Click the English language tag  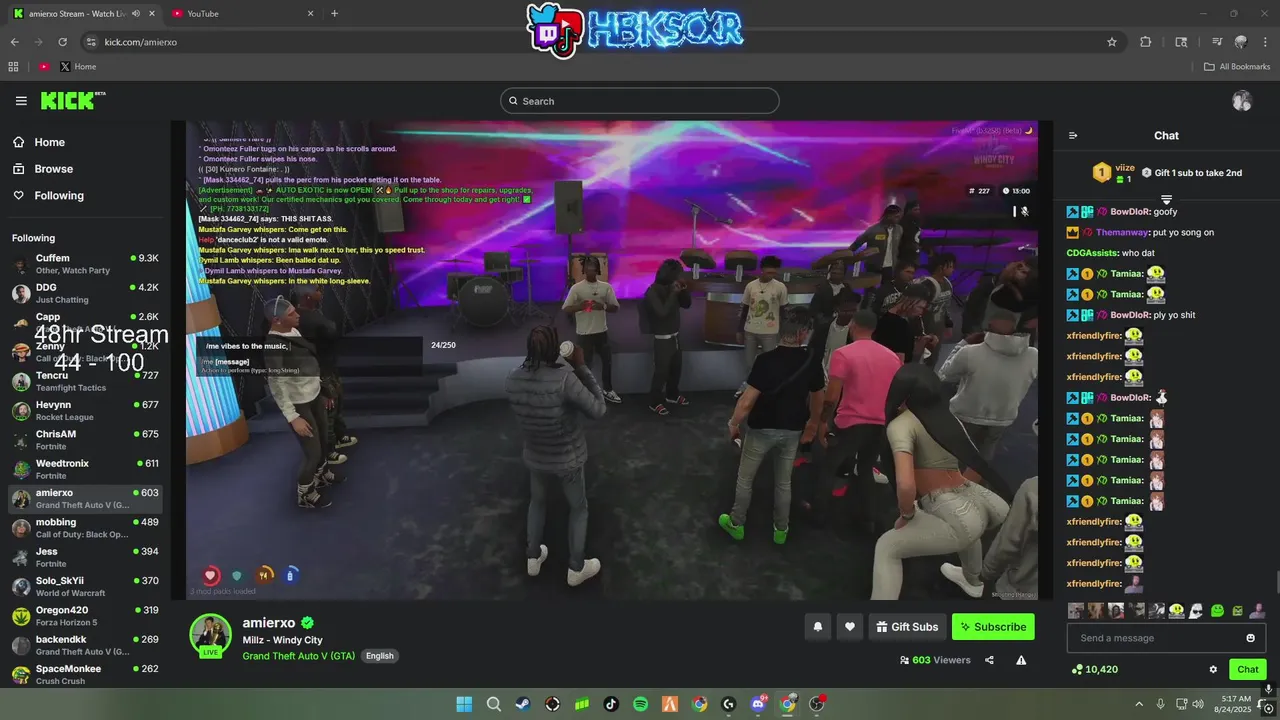coord(380,656)
